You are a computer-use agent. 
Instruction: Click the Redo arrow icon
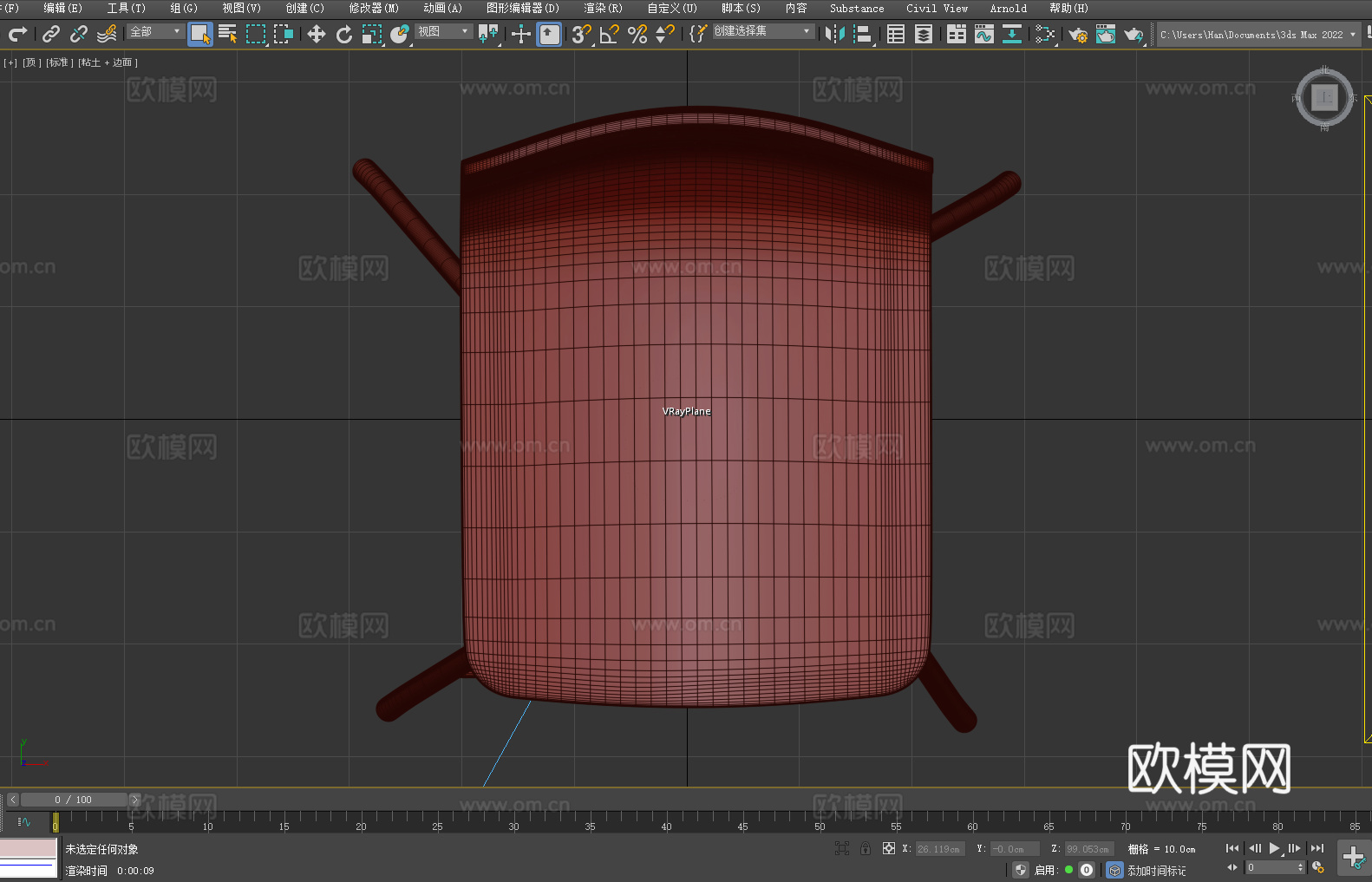click(17, 34)
